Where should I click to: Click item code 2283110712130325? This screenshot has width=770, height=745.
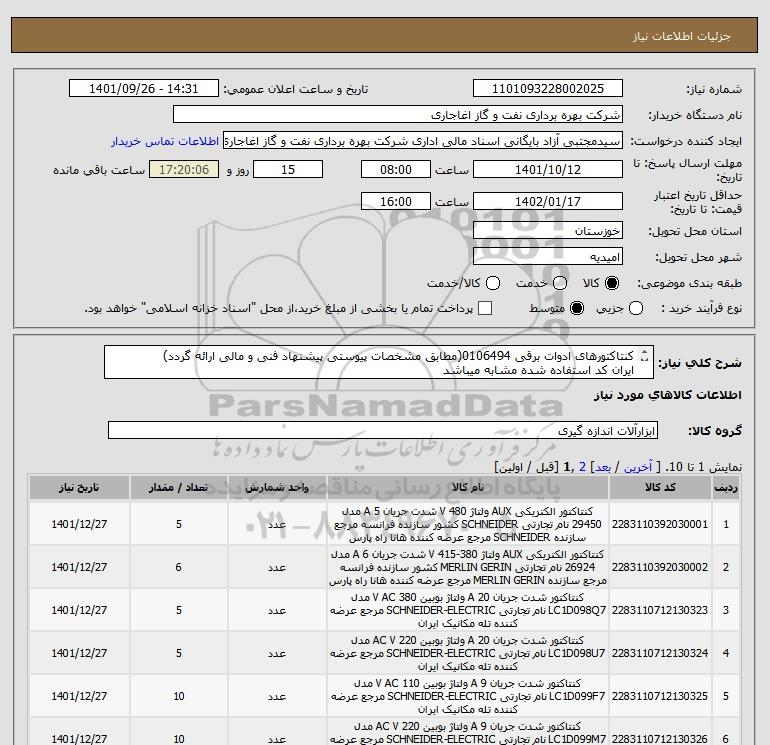[x=660, y=696]
